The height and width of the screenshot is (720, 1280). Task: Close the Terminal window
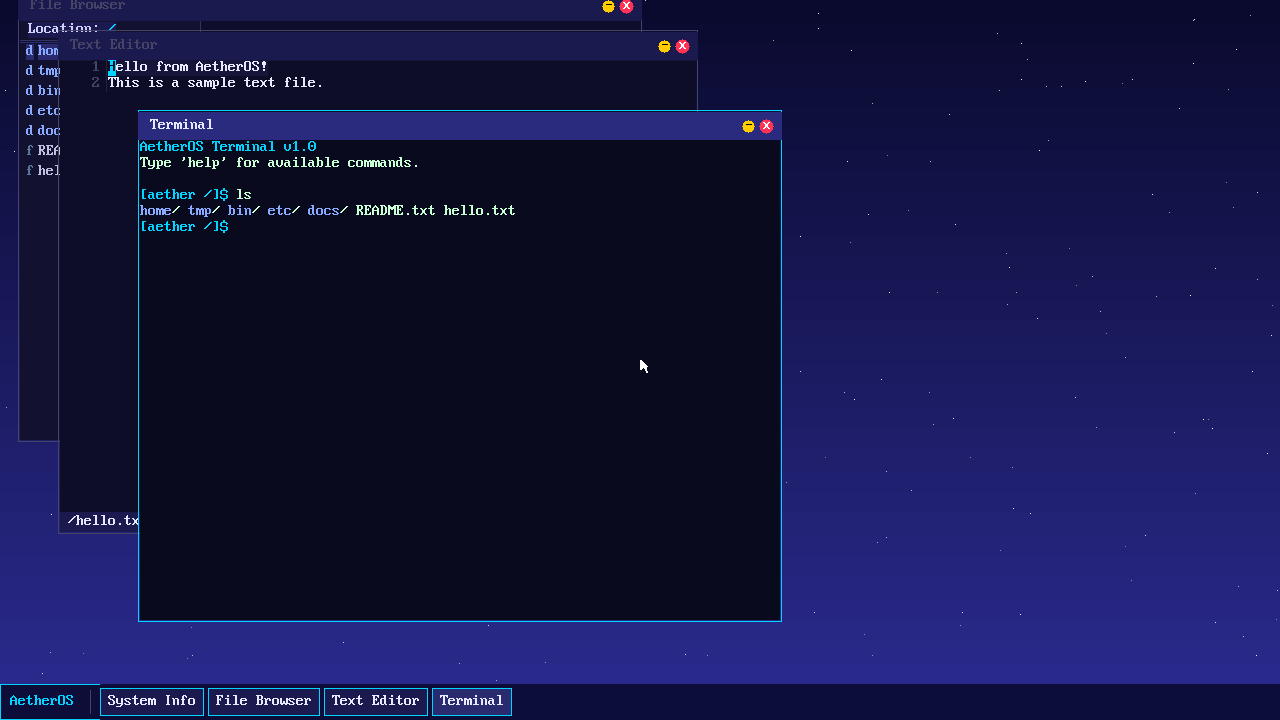click(x=766, y=126)
